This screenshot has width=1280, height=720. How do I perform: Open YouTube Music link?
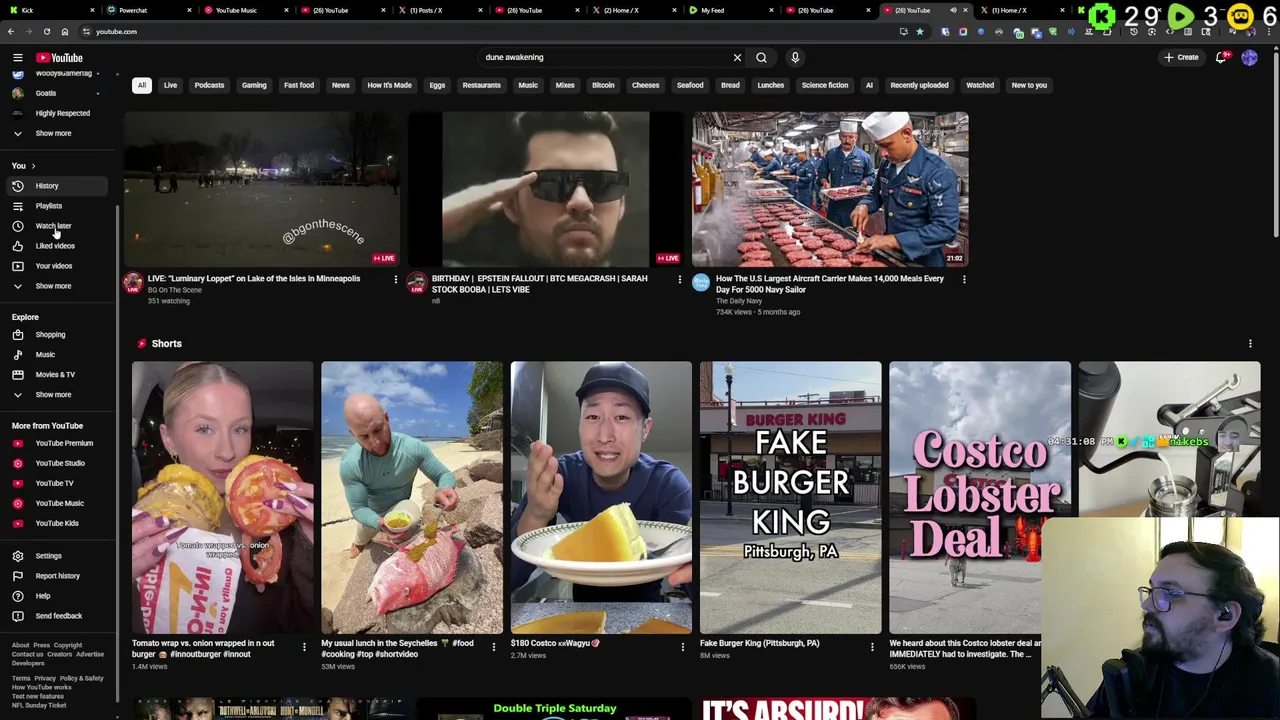click(x=58, y=503)
